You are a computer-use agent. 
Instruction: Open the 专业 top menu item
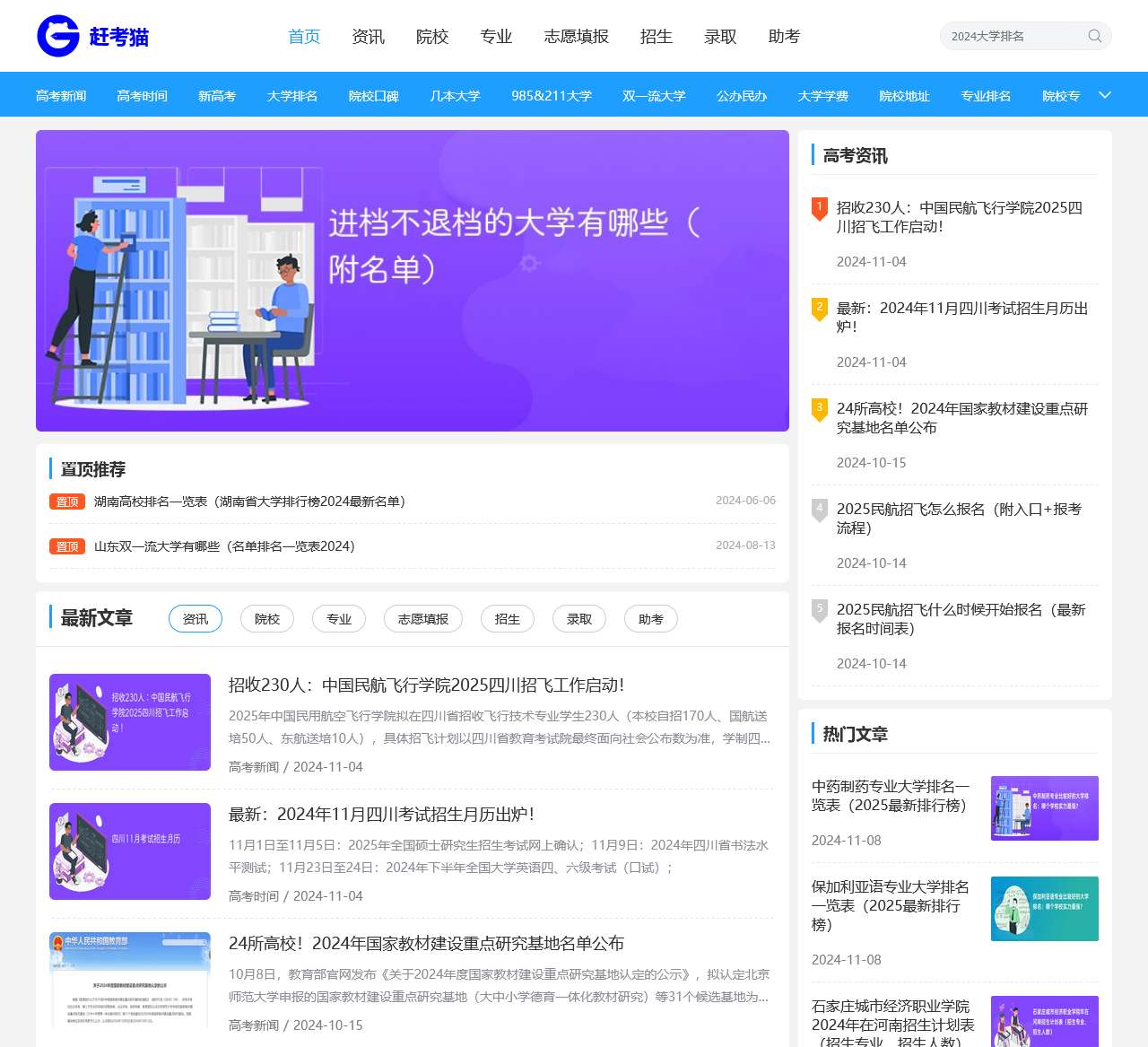click(x=496, y=37)
